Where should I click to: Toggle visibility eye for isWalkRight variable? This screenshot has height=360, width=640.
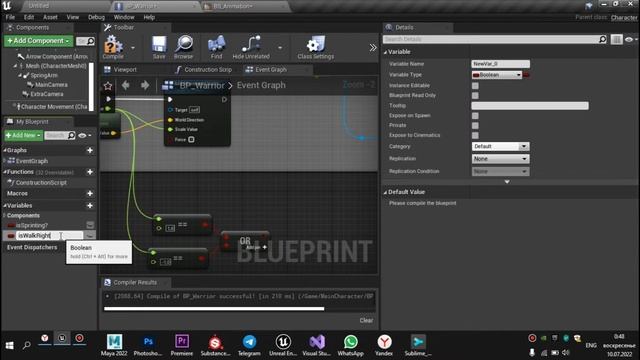coord(90,236)
